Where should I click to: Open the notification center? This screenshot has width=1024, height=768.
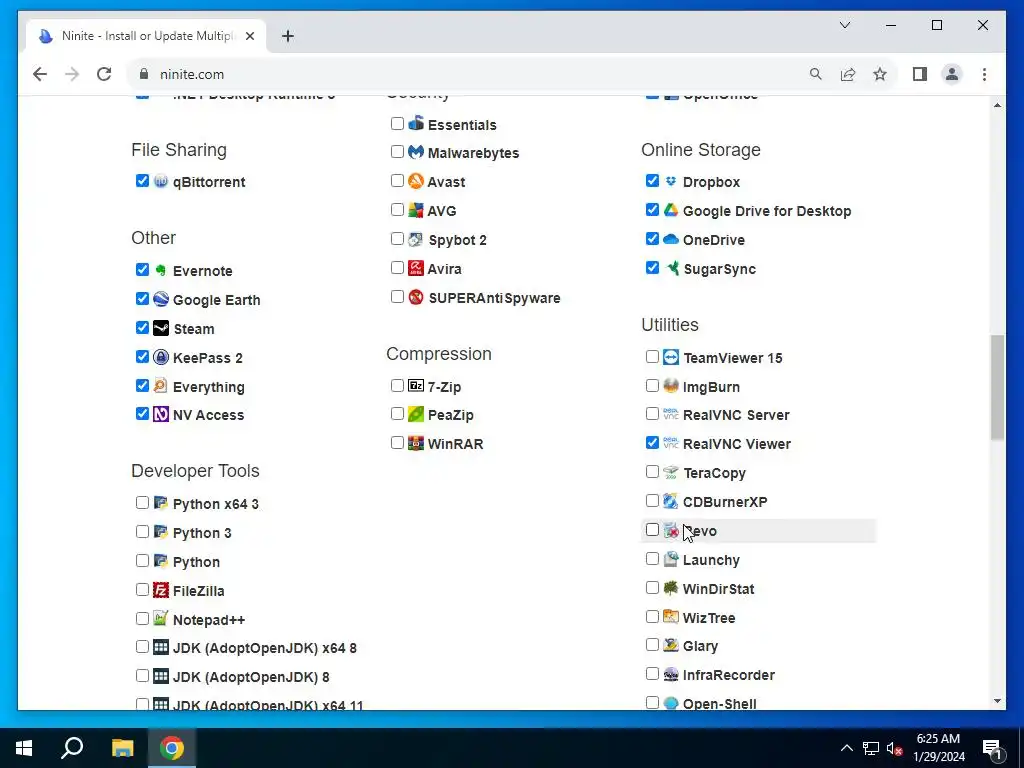(992, 748)
